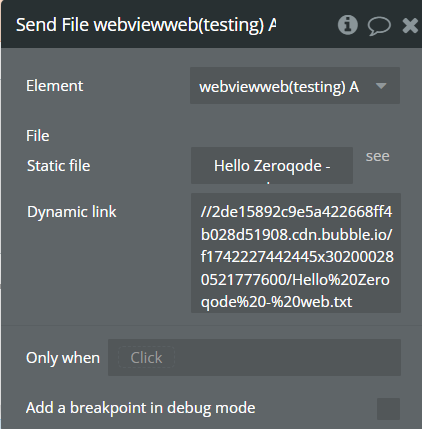The width and height of the screenshot is (422, 429).
Task: Close the Send File property panel
Action: click(x=410, y=26)
